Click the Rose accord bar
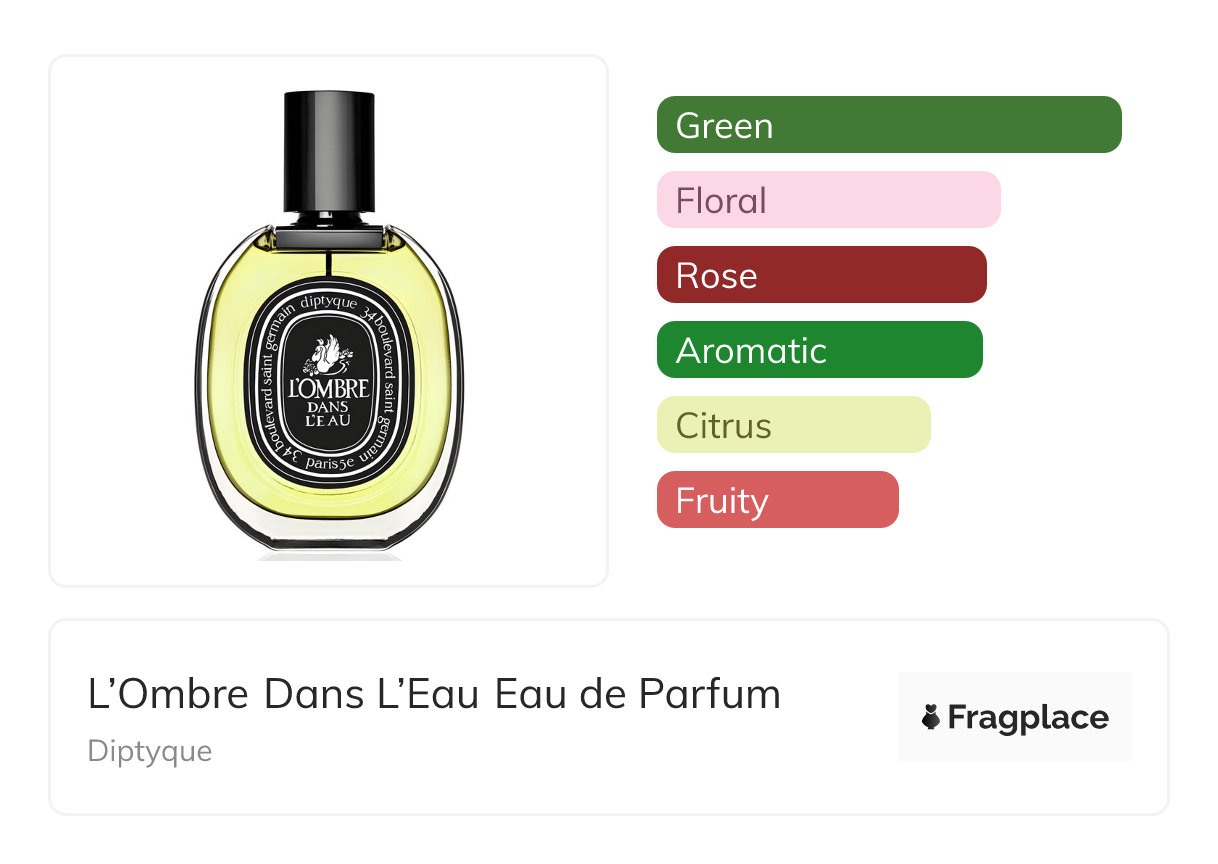The image size is (1218, 864). click(x=822, y=275)
